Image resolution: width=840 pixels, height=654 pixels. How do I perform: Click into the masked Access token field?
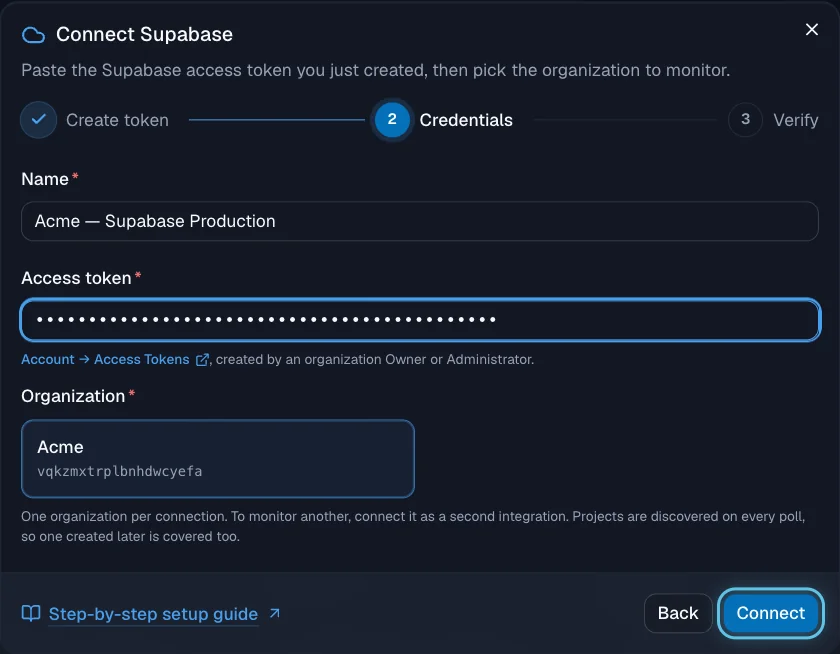pyautogui.click(x=420, y=320)
